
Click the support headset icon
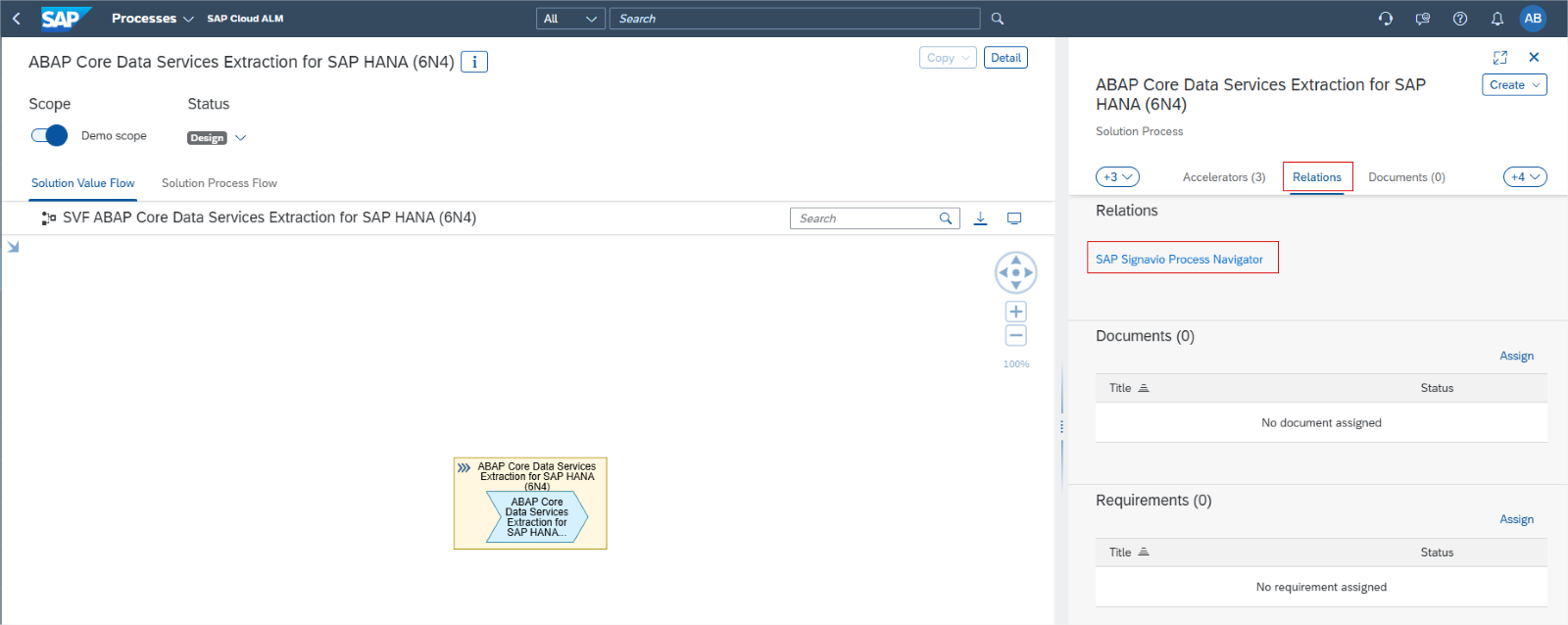(1385, 19)
